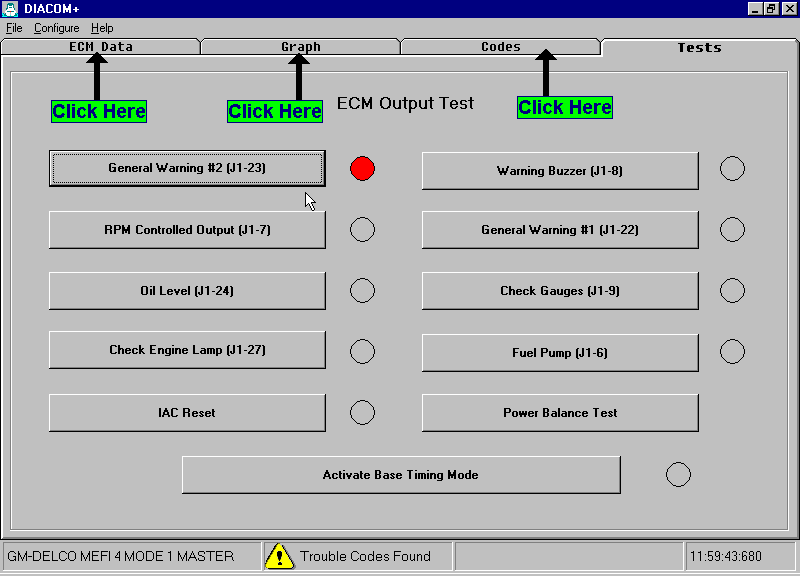Click indicator circle beside Activate Base Timing Mode

[678, 474]
